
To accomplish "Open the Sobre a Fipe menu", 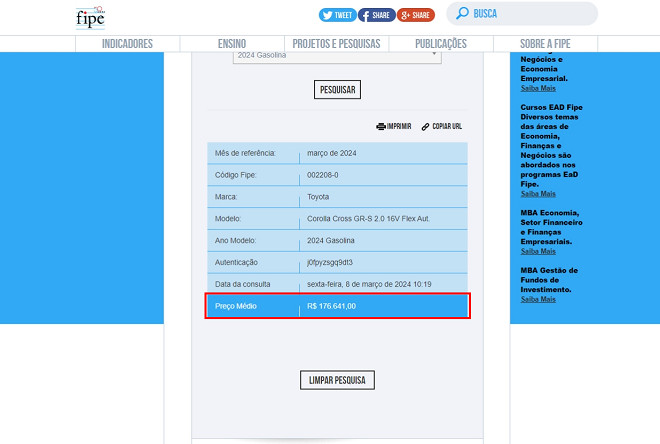I will pos(545,44).
